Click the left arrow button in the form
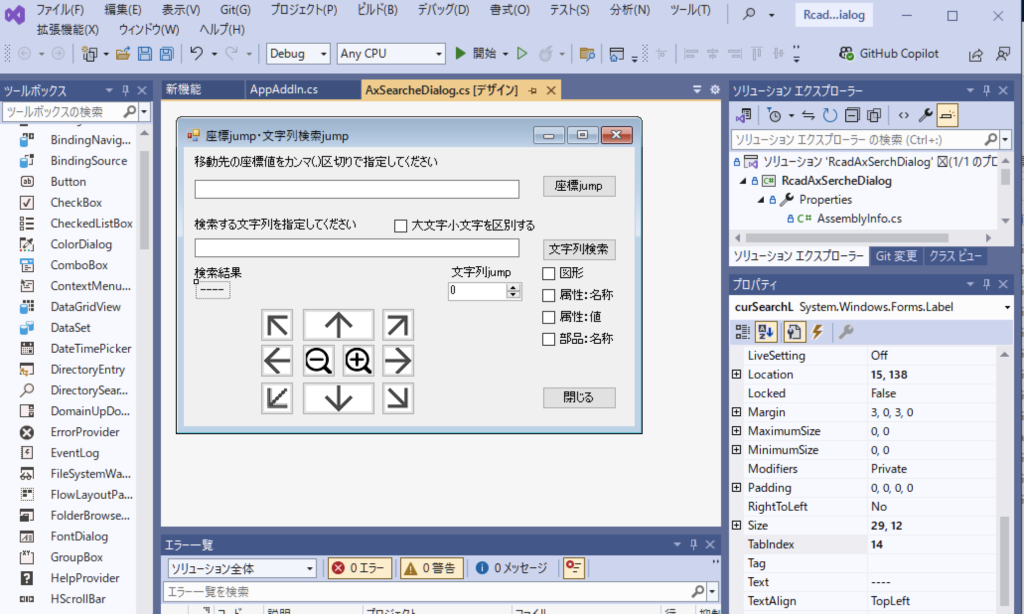This screenshot has width=1024, height=614. pyautogui.click(x=277, y=361)
